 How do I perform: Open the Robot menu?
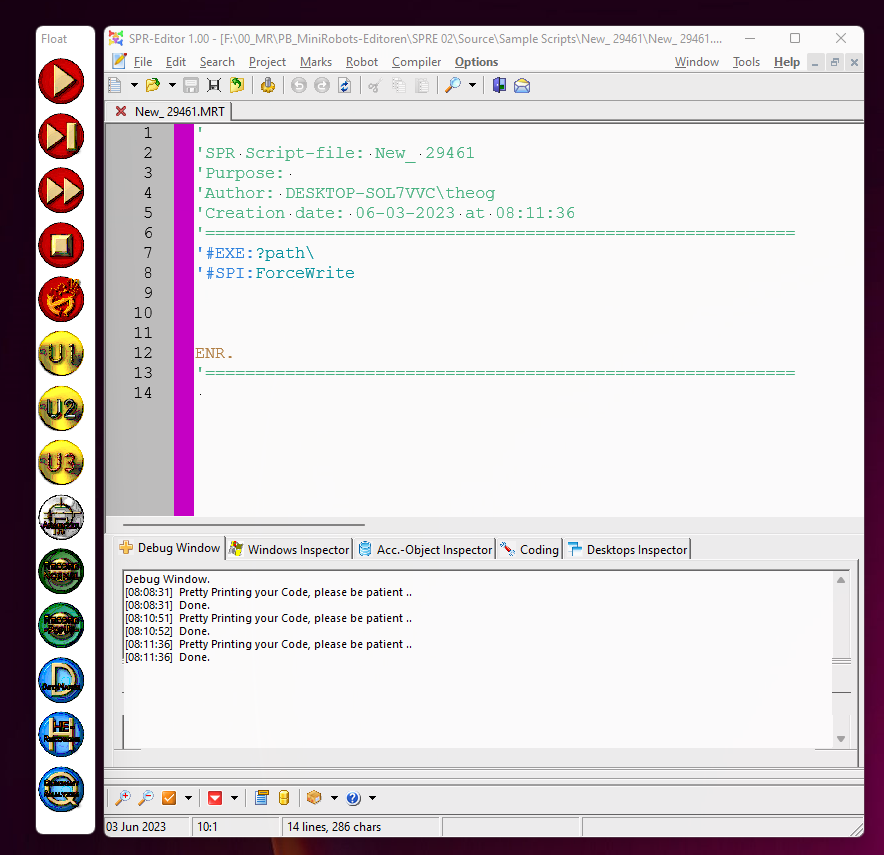tap(361, 62)
